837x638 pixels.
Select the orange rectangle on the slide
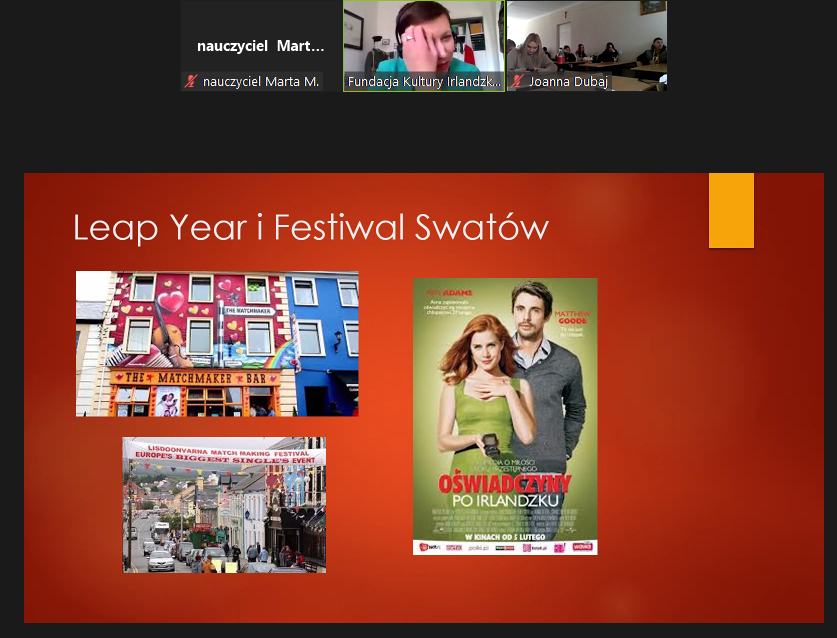tap(731, 210)
